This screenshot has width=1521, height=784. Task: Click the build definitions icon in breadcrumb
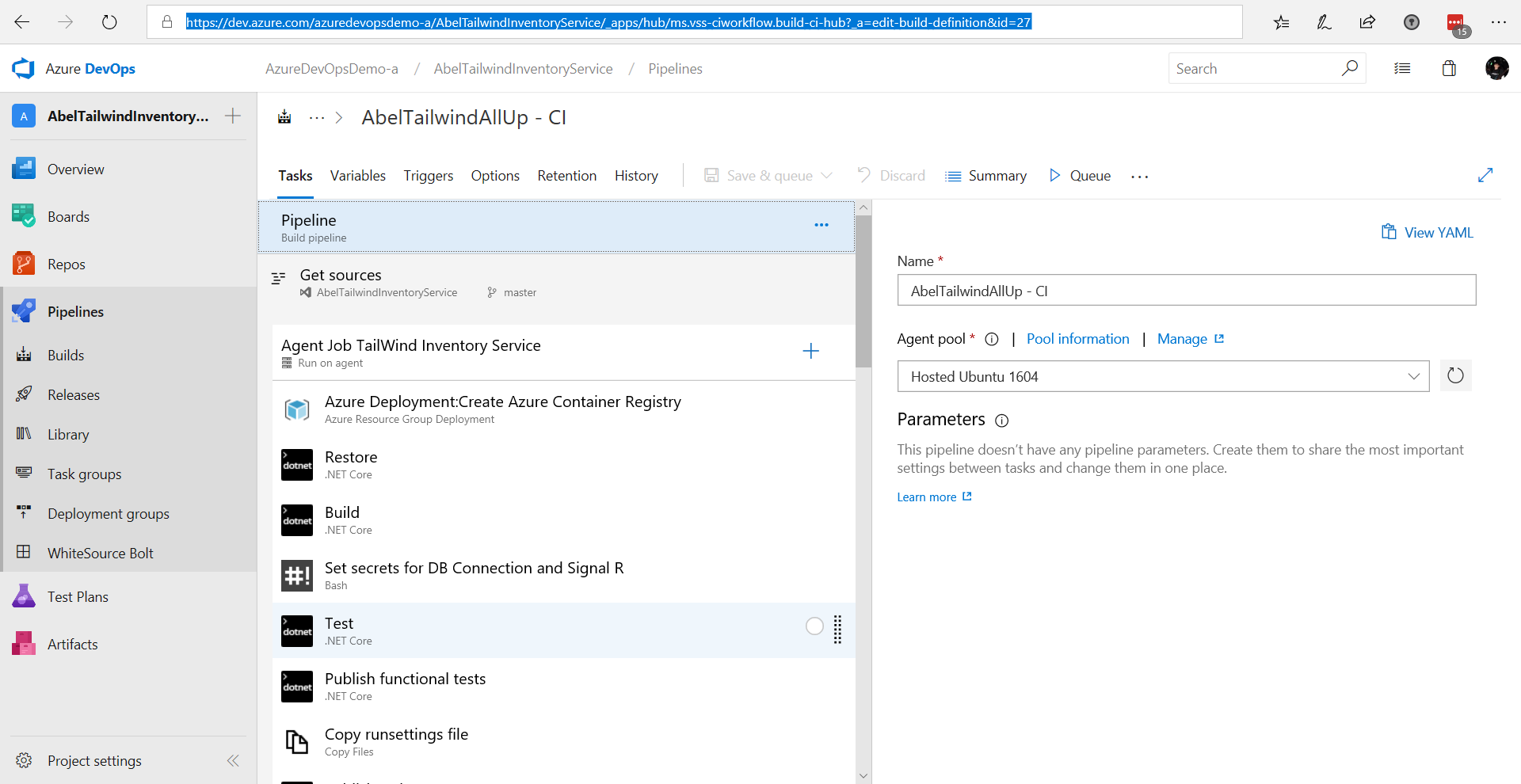click(284, 117)
